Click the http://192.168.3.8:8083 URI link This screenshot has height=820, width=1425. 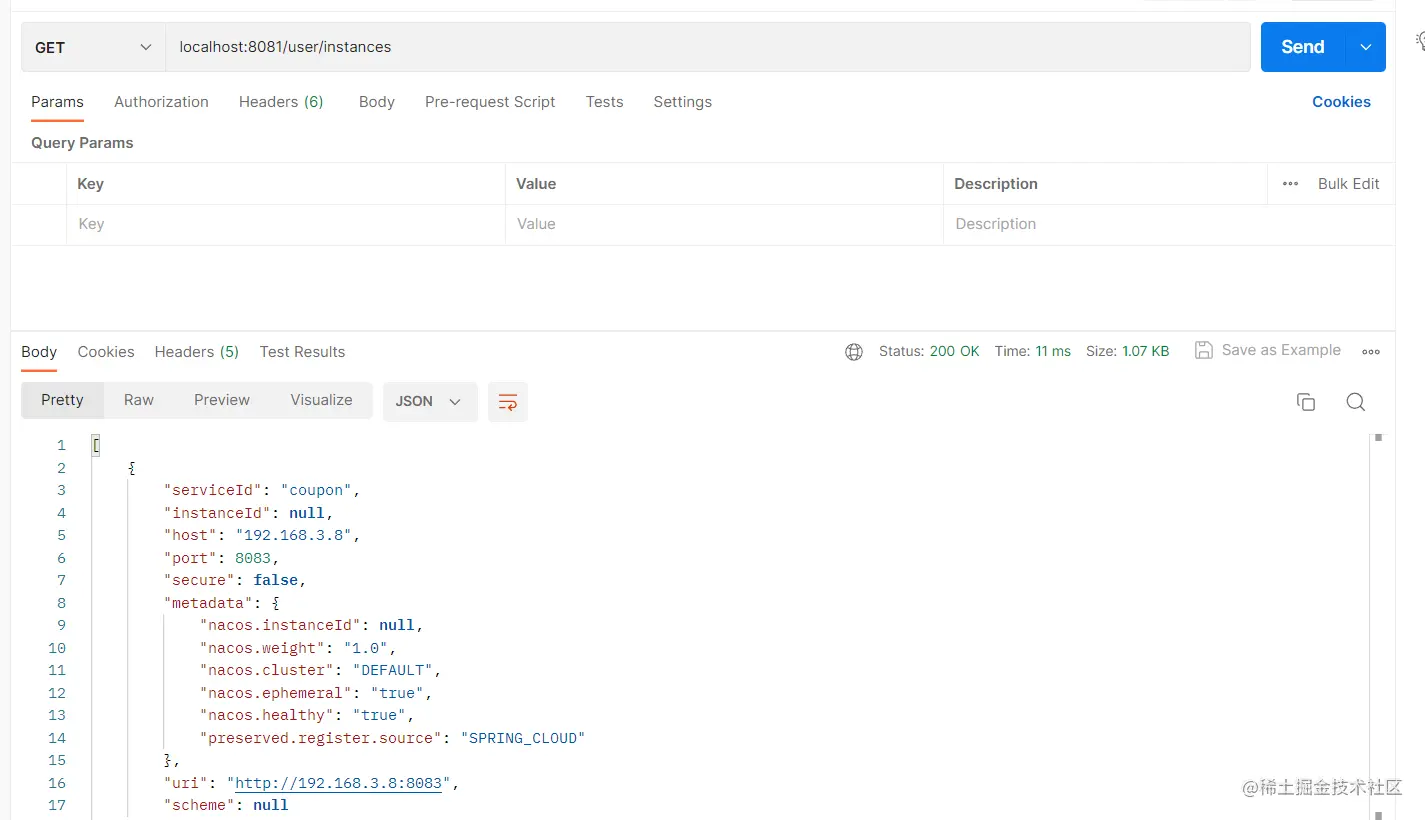click(x=338, y=783)
